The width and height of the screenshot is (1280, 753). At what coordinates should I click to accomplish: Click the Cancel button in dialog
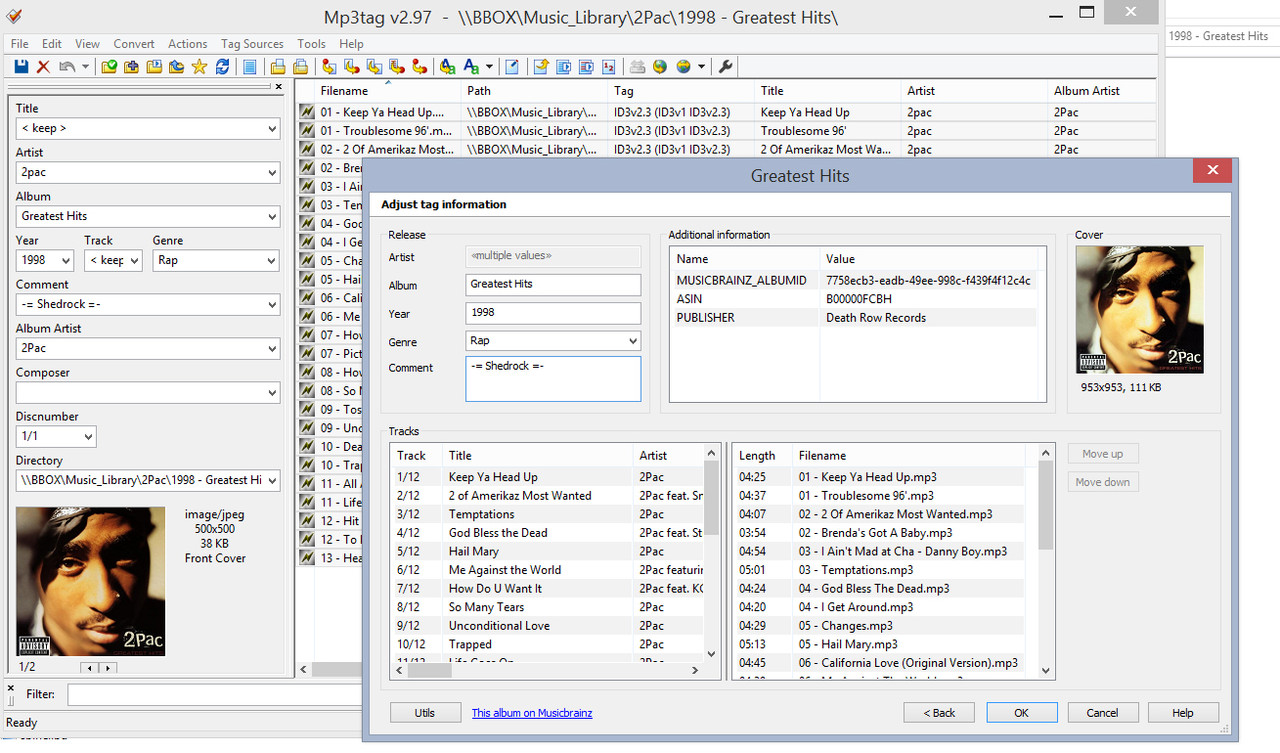[1102, 713]
